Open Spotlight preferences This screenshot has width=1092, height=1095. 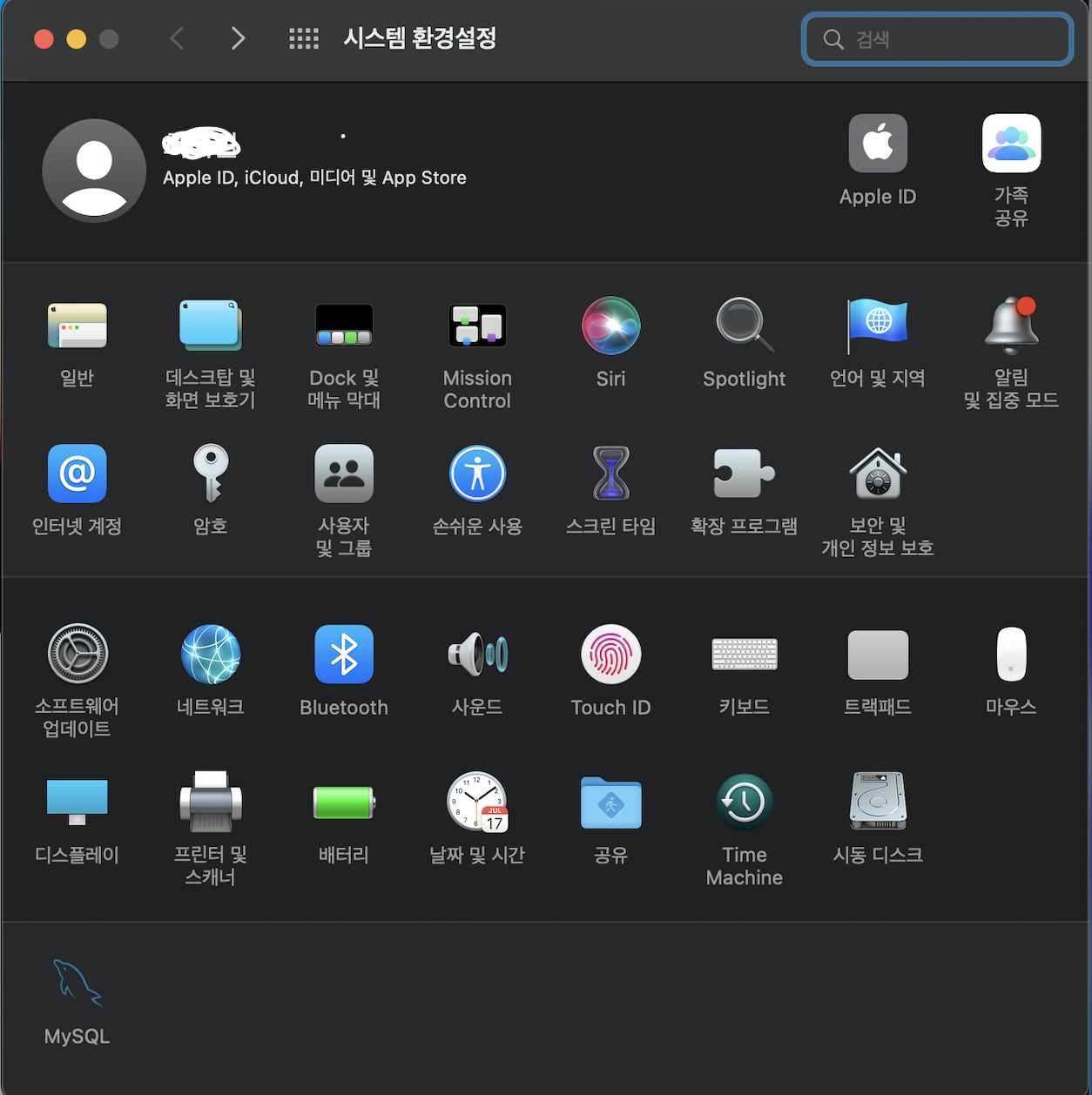click(745, 326)
